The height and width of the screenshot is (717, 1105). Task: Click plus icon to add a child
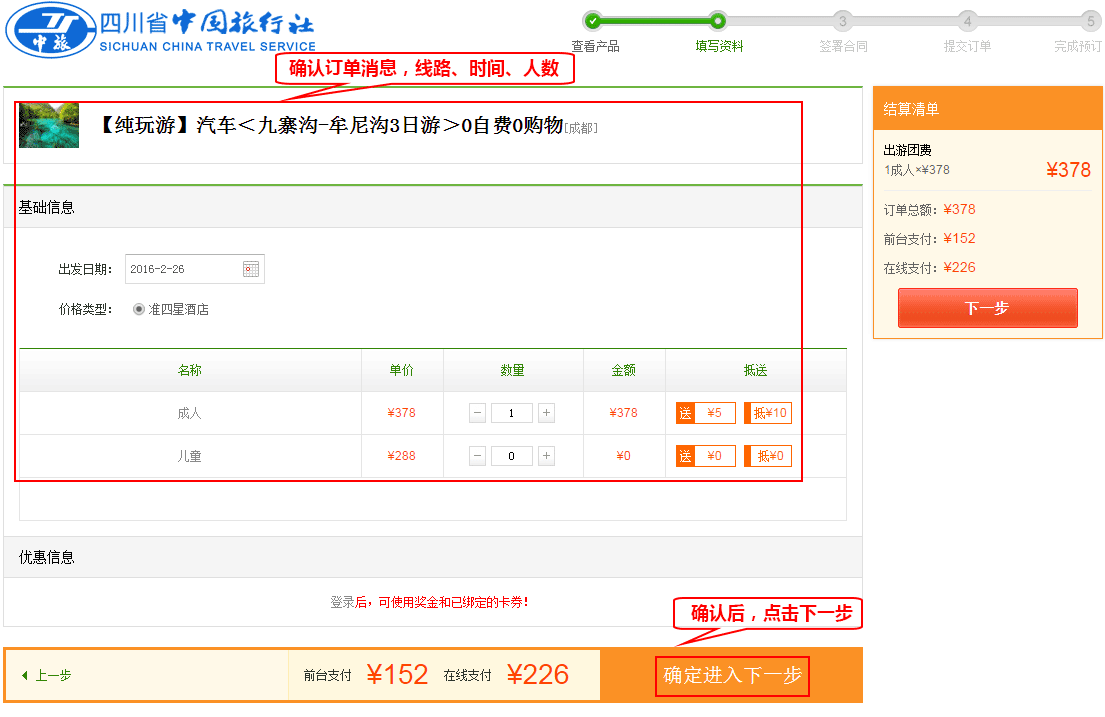pyautogui.click(x=547, y=455)
